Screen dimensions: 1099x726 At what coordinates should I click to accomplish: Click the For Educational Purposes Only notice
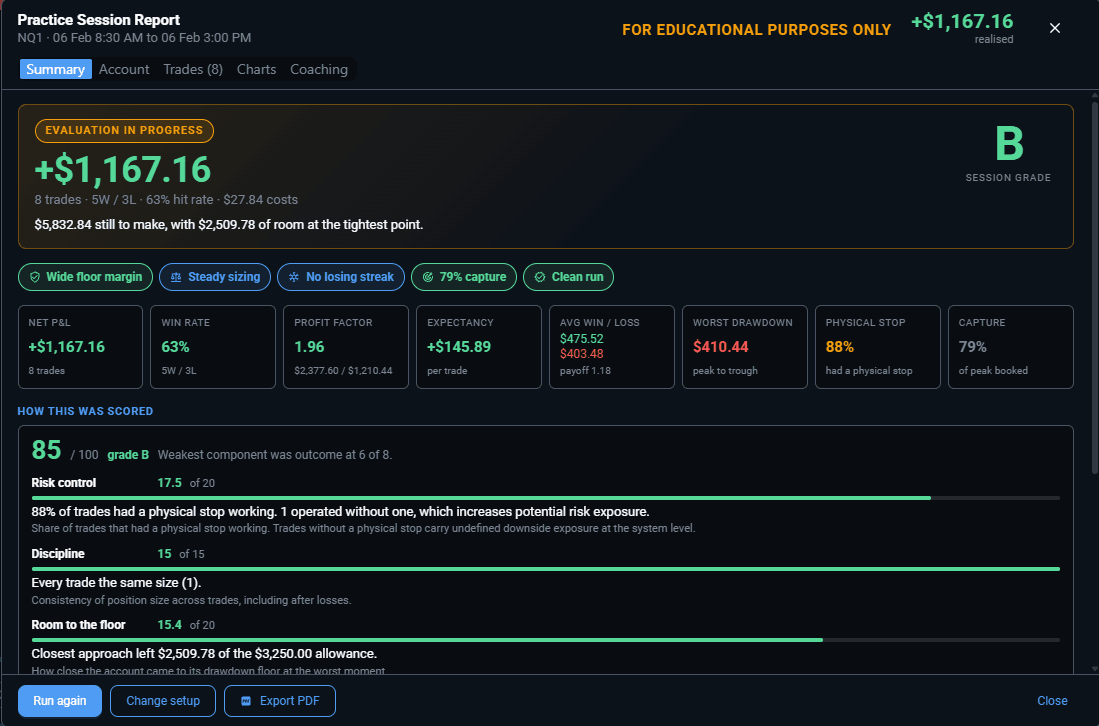[x=757, y=29]
